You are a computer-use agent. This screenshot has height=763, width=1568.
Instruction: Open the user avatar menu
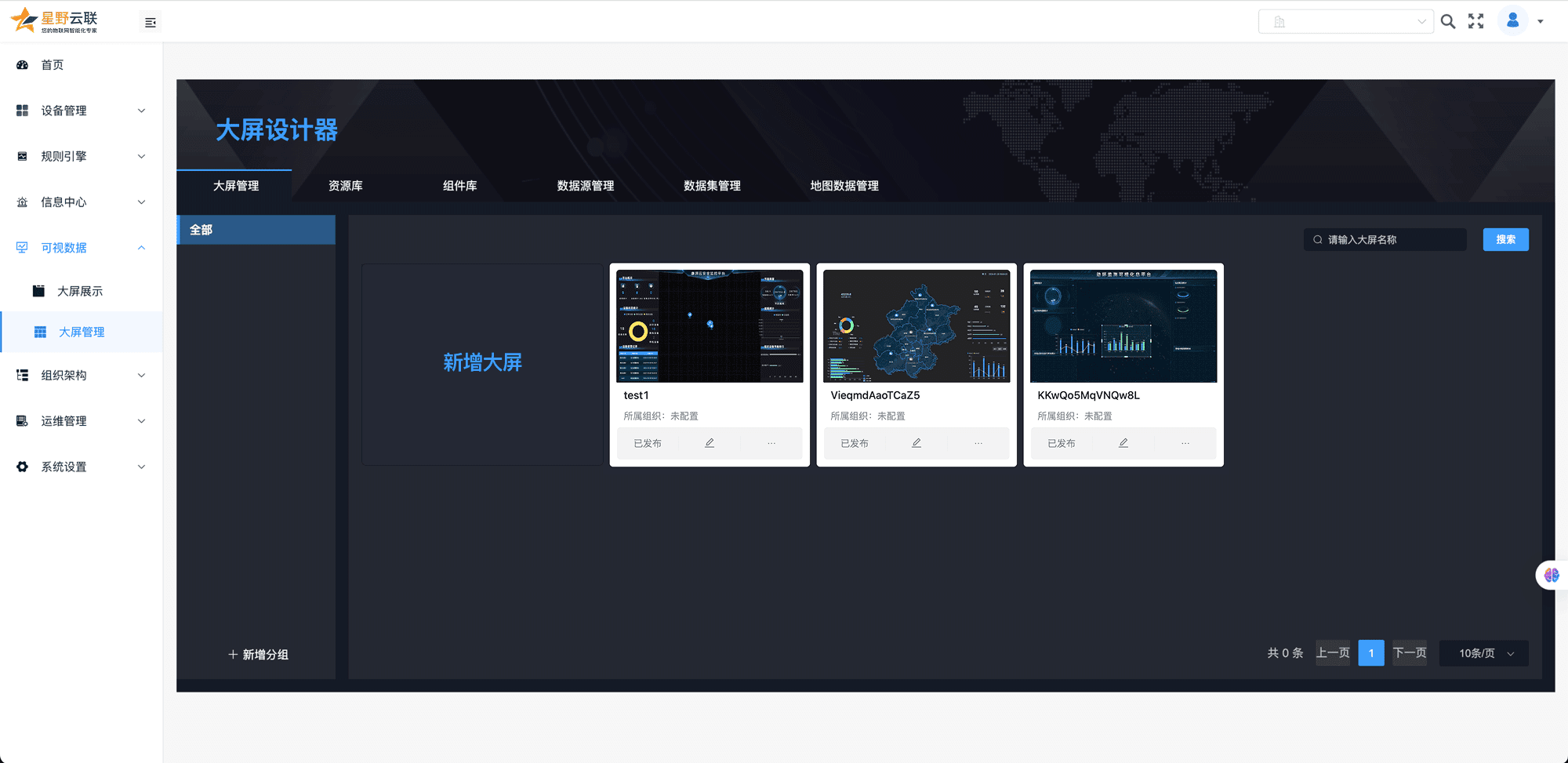point(1513,21)
